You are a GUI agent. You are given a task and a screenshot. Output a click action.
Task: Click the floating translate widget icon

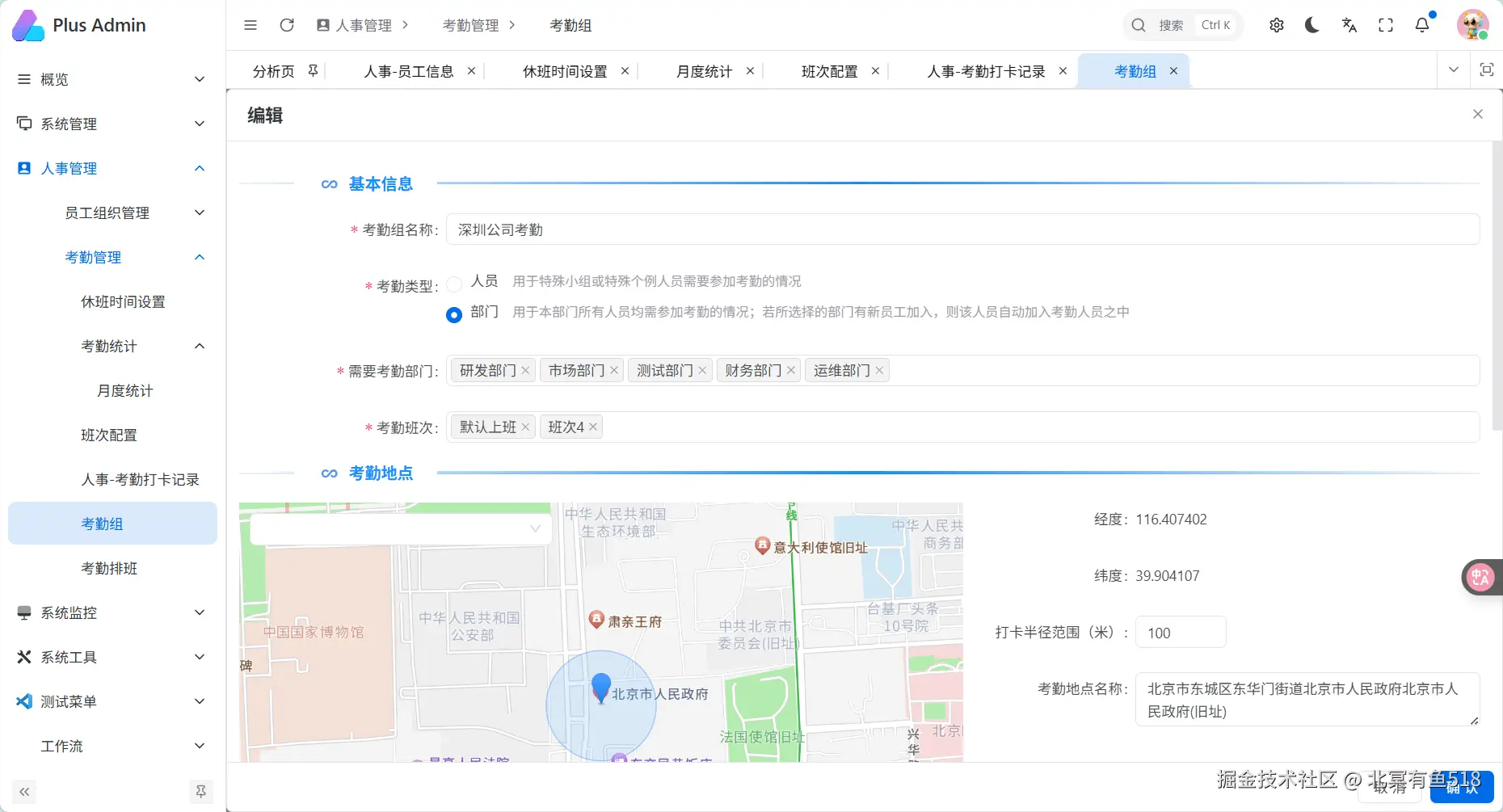click(1481, 577)
